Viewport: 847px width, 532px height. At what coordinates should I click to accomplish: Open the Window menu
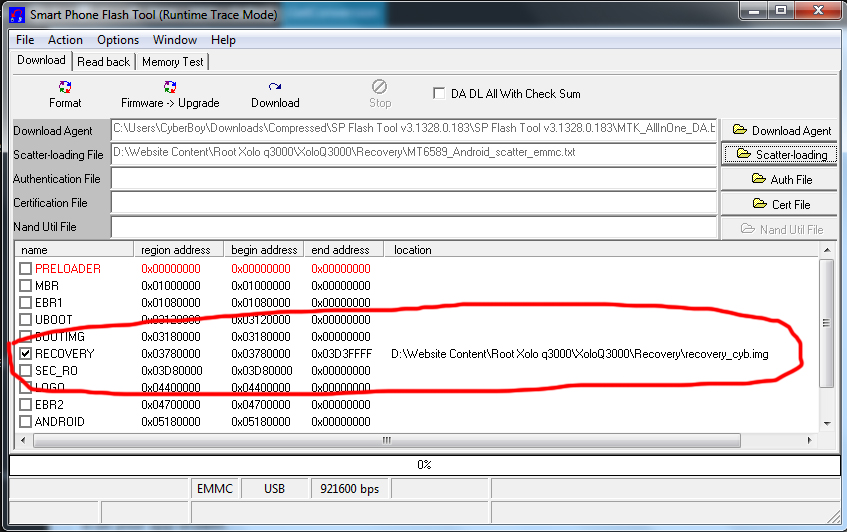tap(175, 40)
